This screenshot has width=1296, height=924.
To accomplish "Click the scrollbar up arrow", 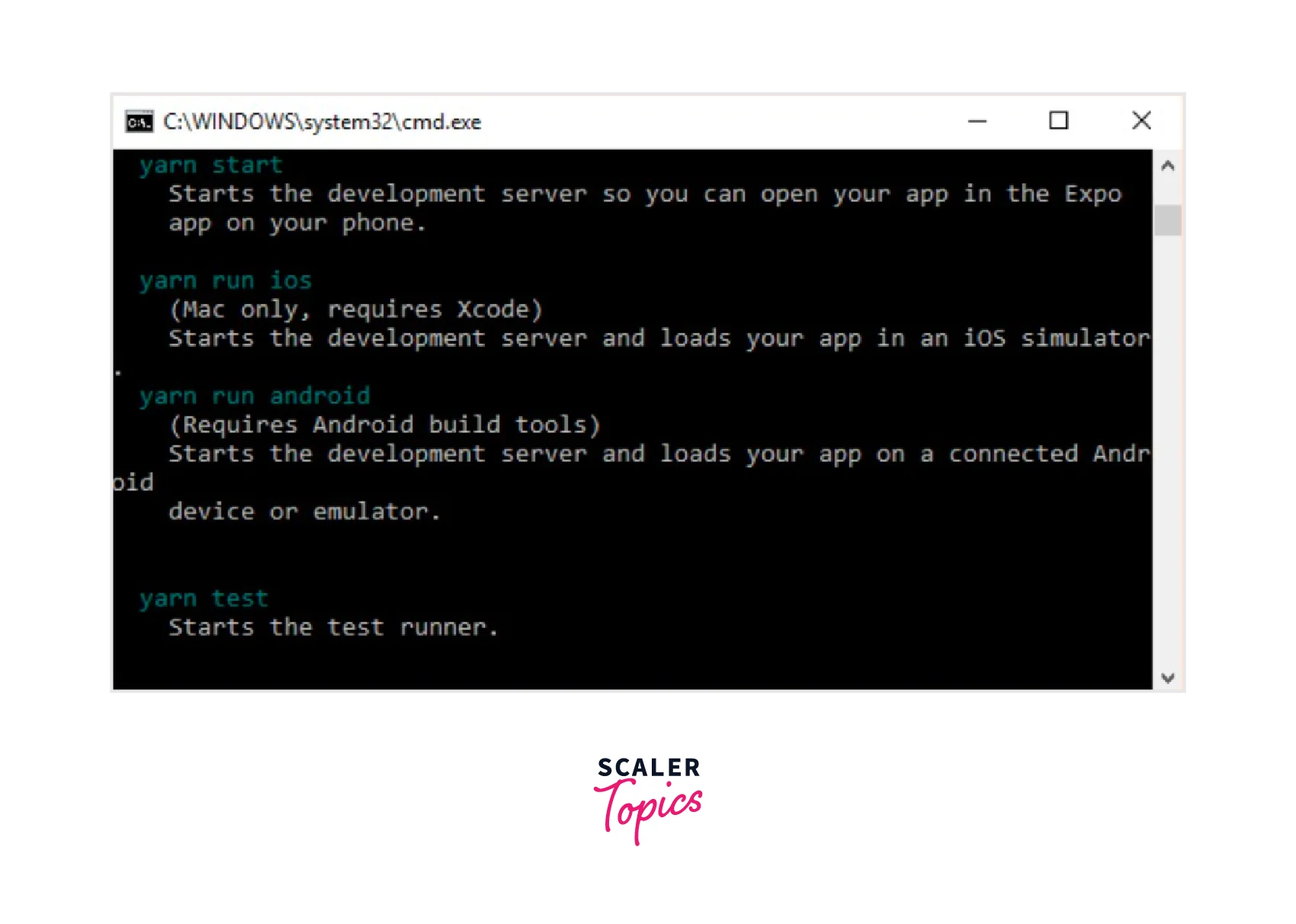I will 1167,166.
